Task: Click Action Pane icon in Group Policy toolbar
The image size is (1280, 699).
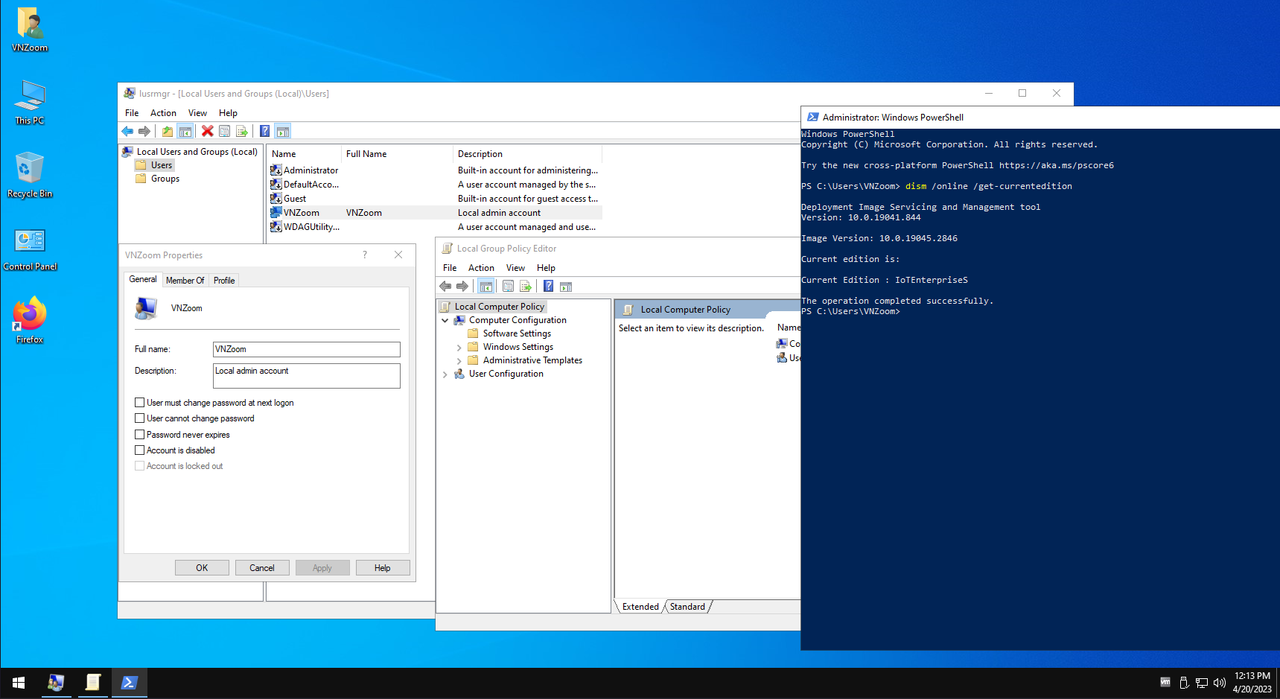Action: 566,286
